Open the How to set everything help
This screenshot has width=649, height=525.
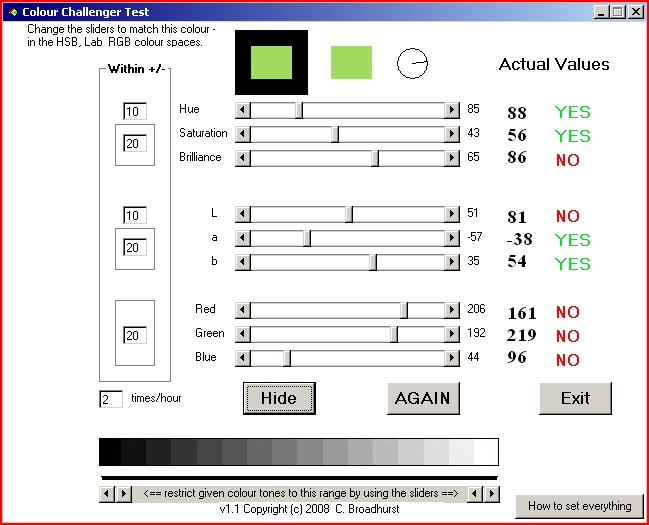point(579,506)
